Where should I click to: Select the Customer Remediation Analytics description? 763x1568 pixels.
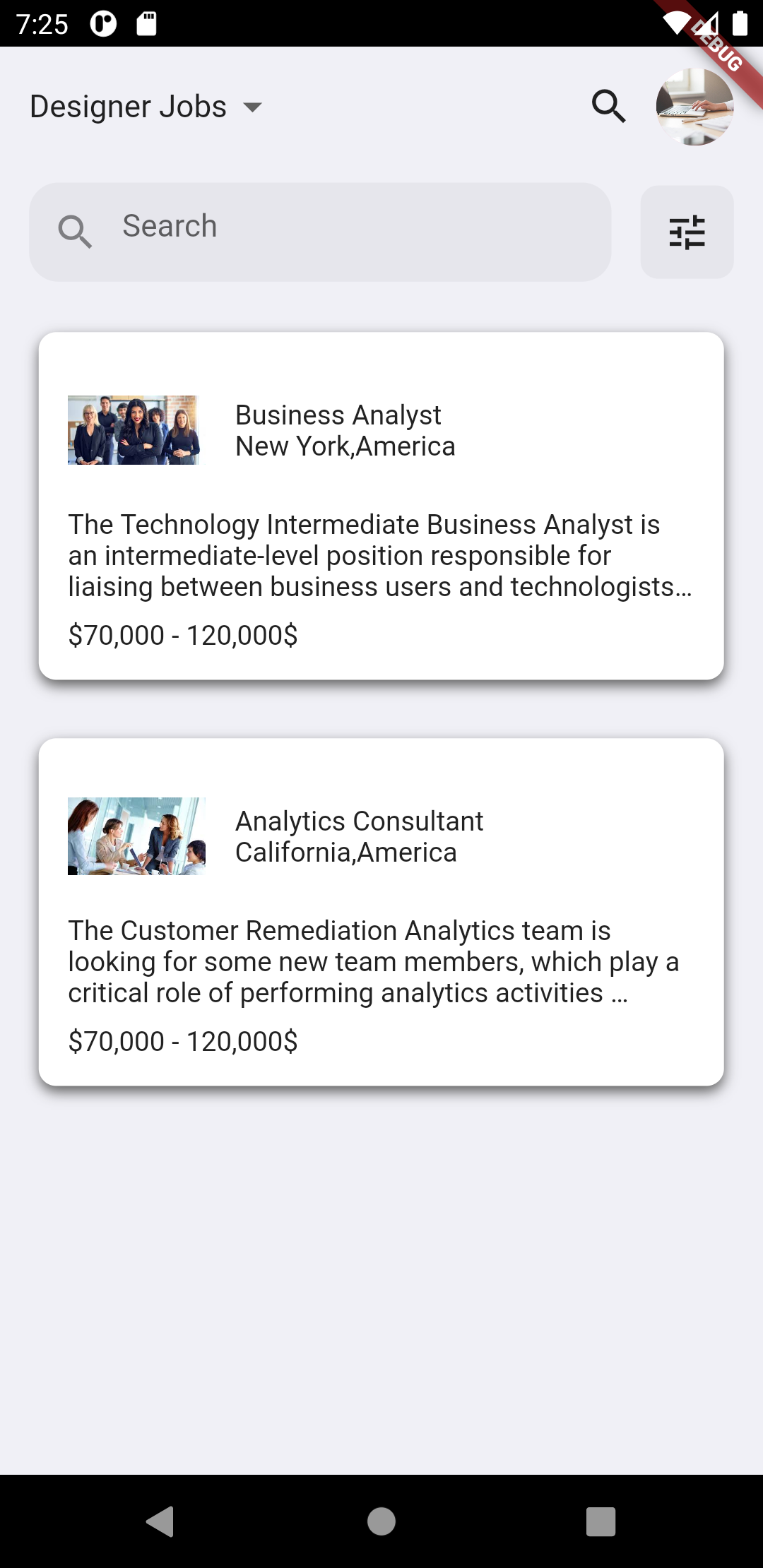tap(374, 962)
